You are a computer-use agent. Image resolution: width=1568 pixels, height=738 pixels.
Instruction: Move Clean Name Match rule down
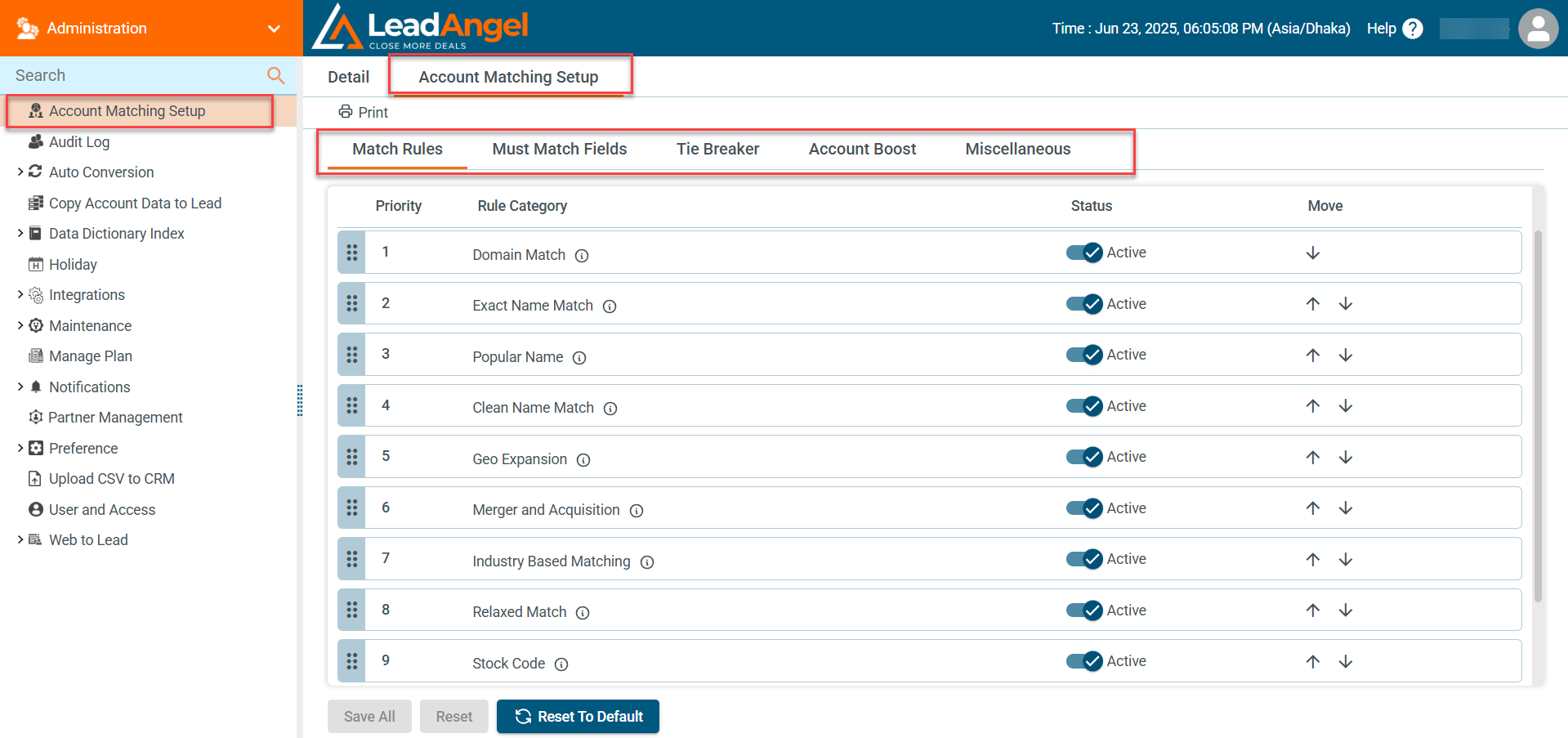coord(1346,406)
